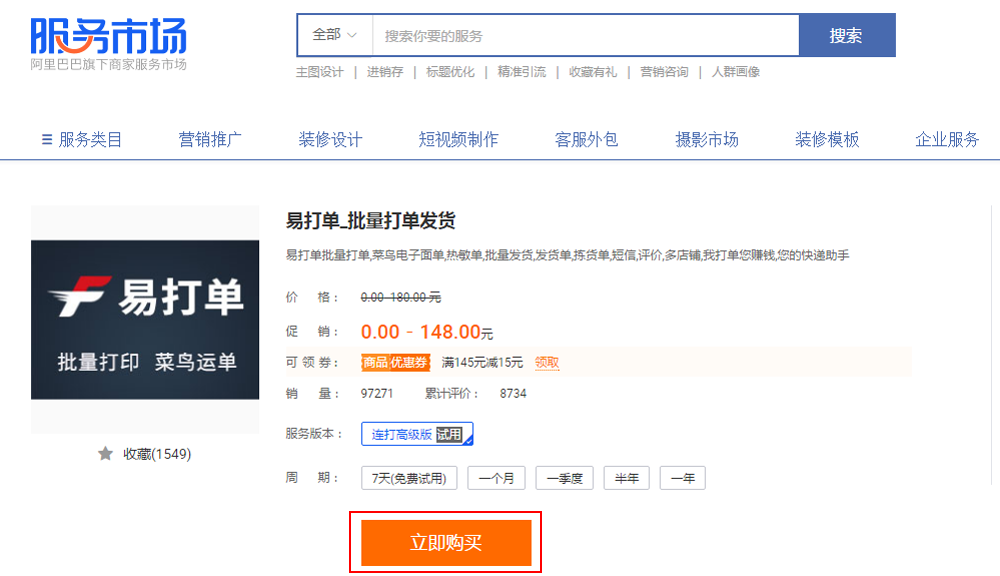This screenshot has height=576, width=1000.
Task: Go to 短视频制作 nav tab
Action: click(459, 139)
